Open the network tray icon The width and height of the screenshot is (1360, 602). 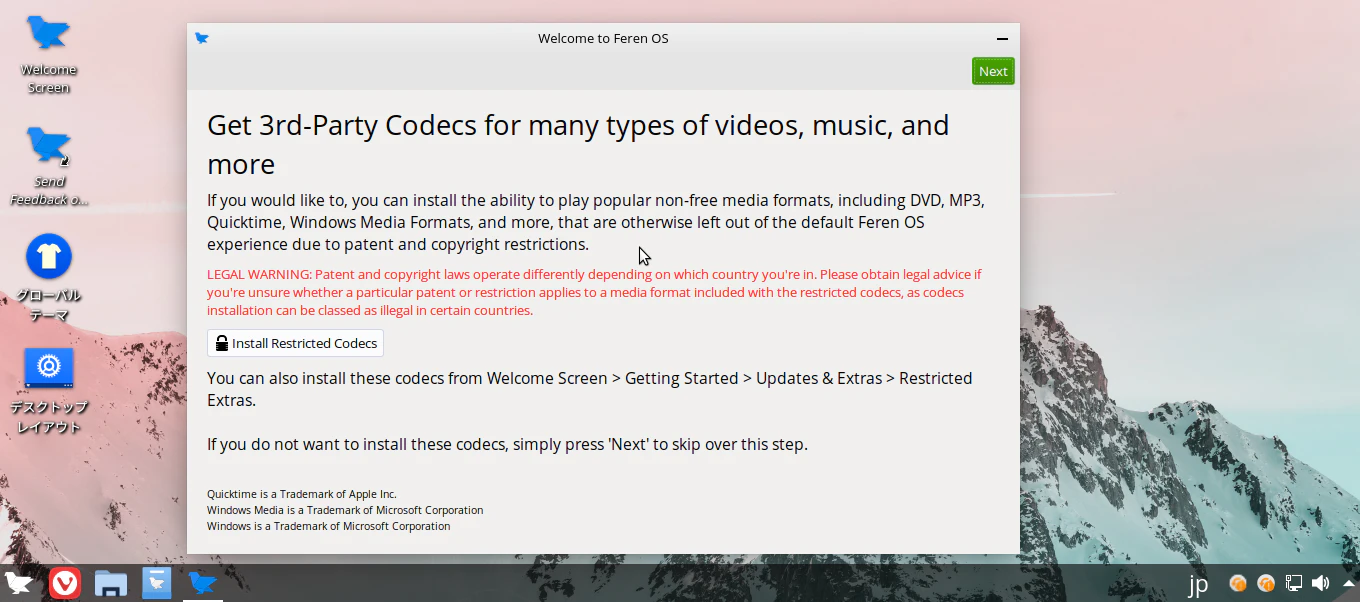click(x=1293, y=583)
